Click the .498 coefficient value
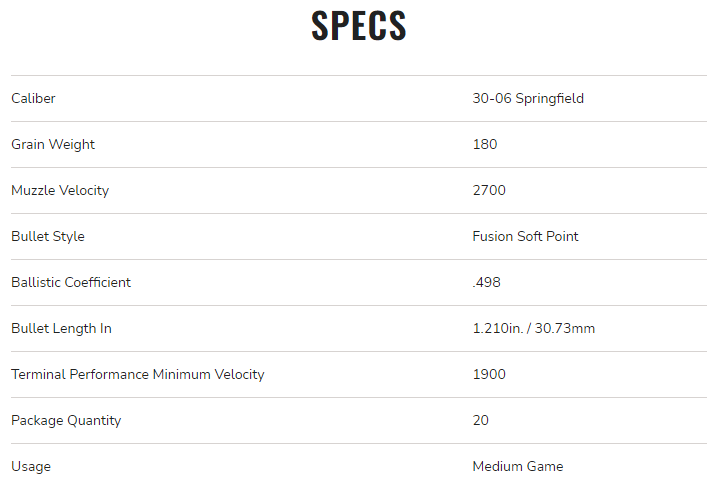Screen dimensions: 716x483 tap(486, 282)
